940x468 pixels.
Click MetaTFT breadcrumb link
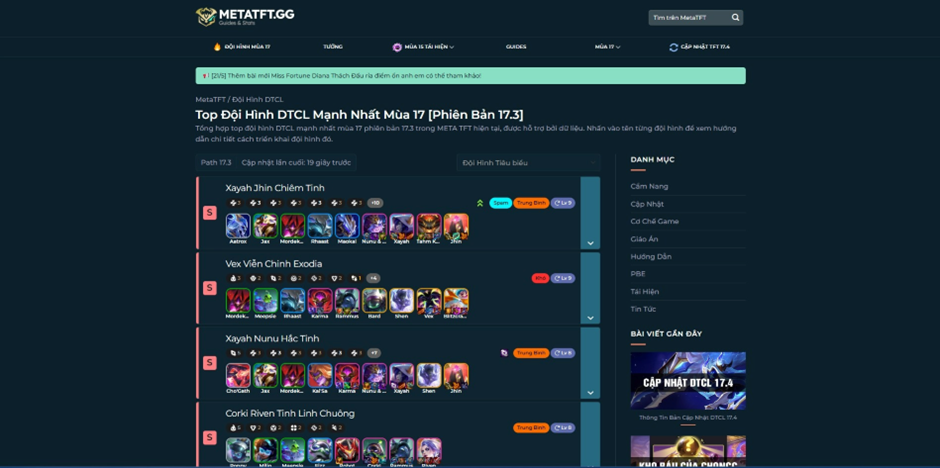coord(209,99)
